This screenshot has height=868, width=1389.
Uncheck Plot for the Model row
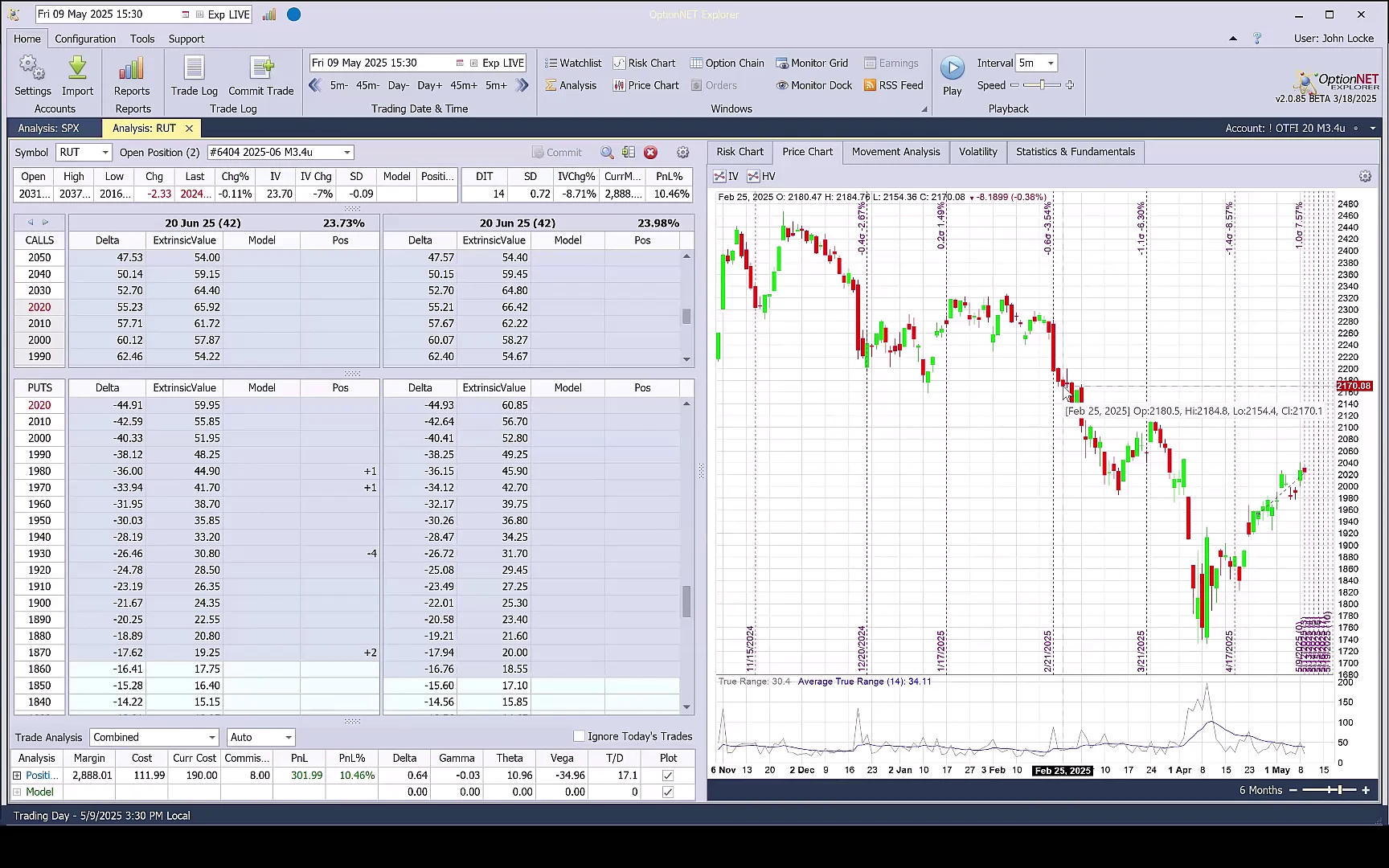click(x=668, y=792)
